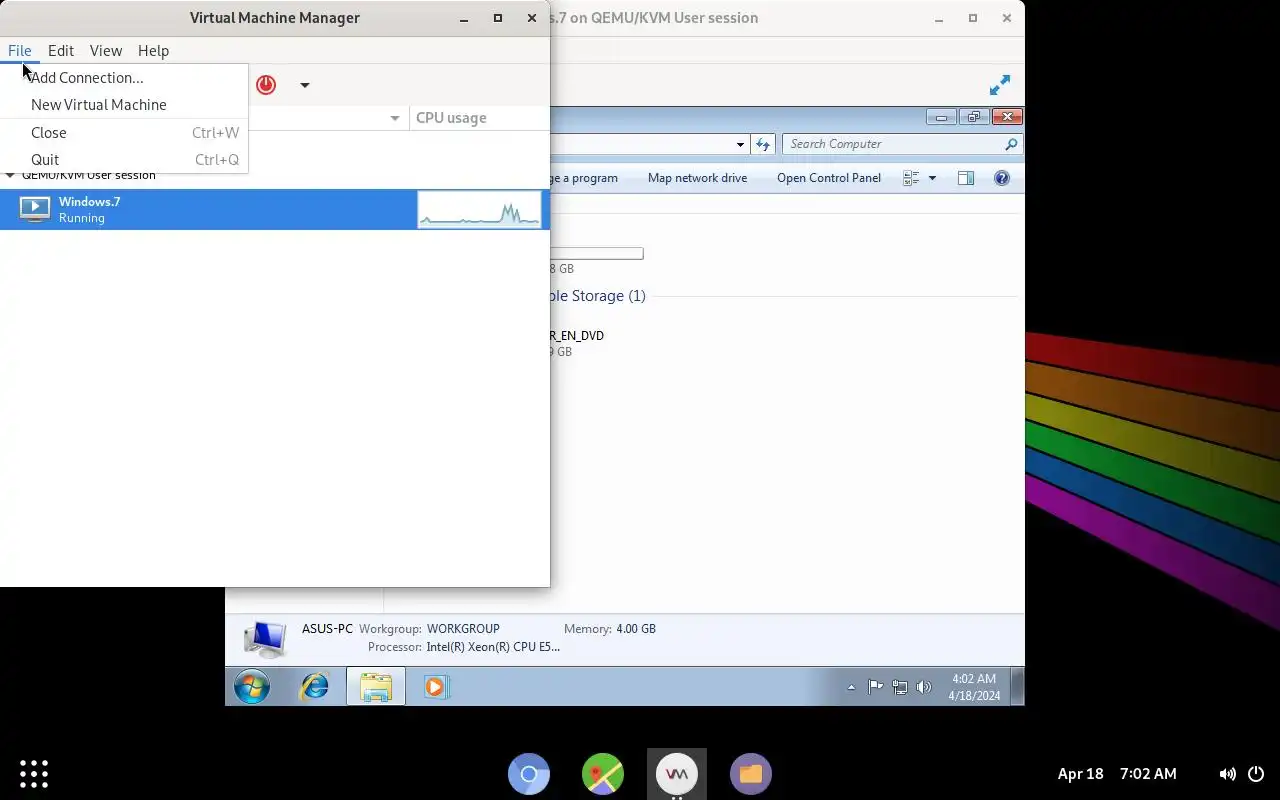Image resolution: width=1280 pixels, height=800 pixels.
Task: Click the Virtual Machine Manager dock icon
Action: tap(677, 774)
